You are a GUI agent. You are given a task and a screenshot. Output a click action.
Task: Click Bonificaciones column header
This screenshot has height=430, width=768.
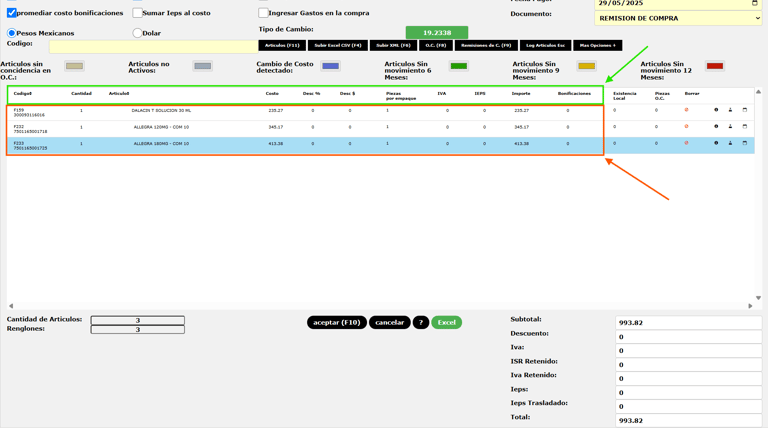coord(574,93)
